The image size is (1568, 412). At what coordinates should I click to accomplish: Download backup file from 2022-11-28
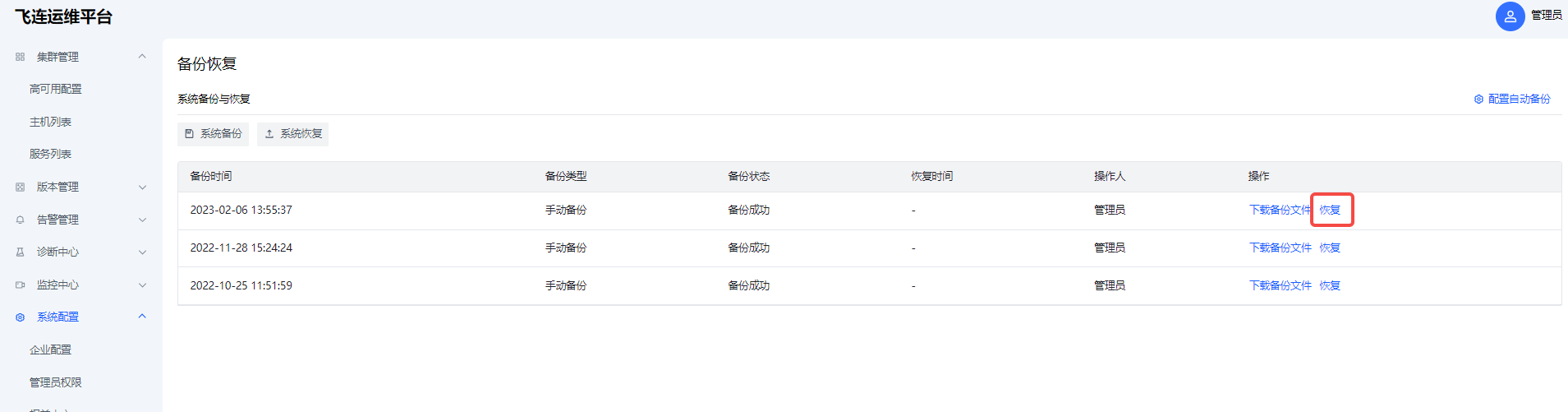[1280, 248]
